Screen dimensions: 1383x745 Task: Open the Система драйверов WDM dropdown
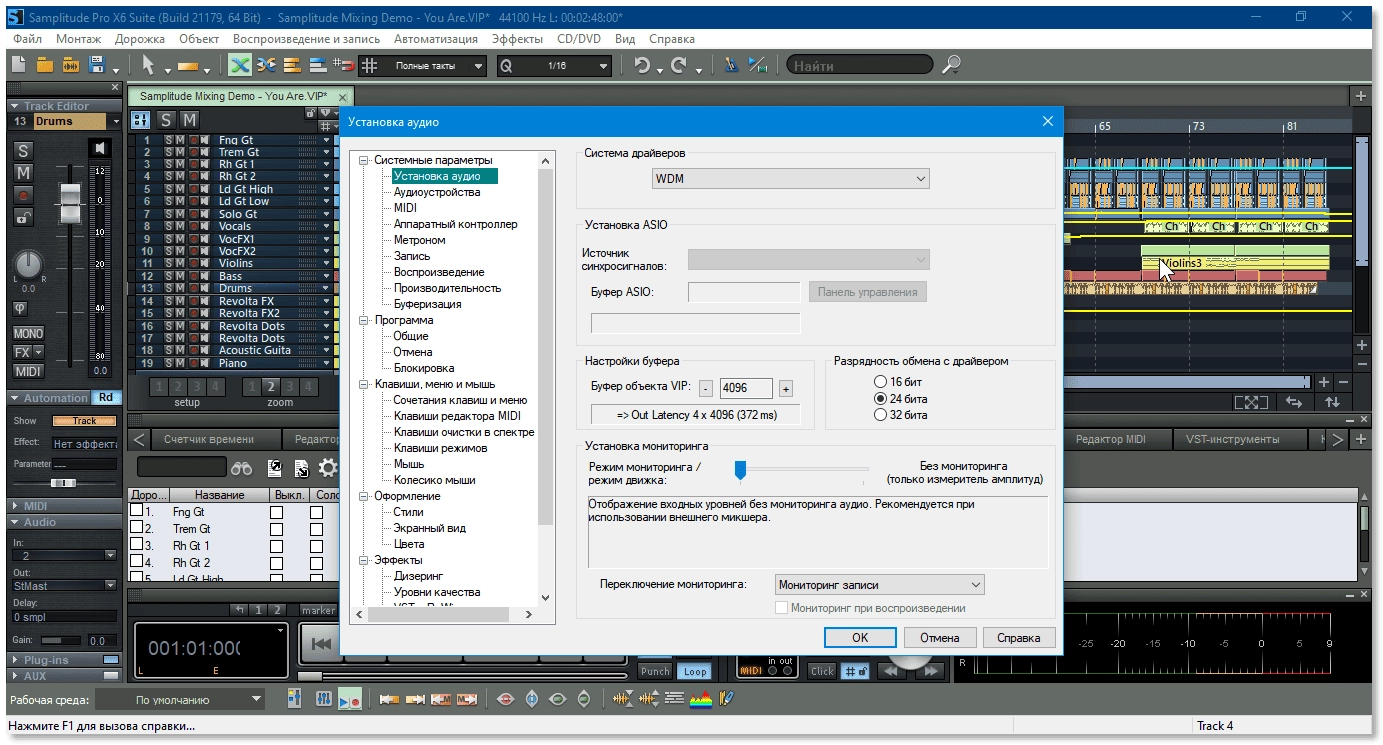(x=789, y=179)
